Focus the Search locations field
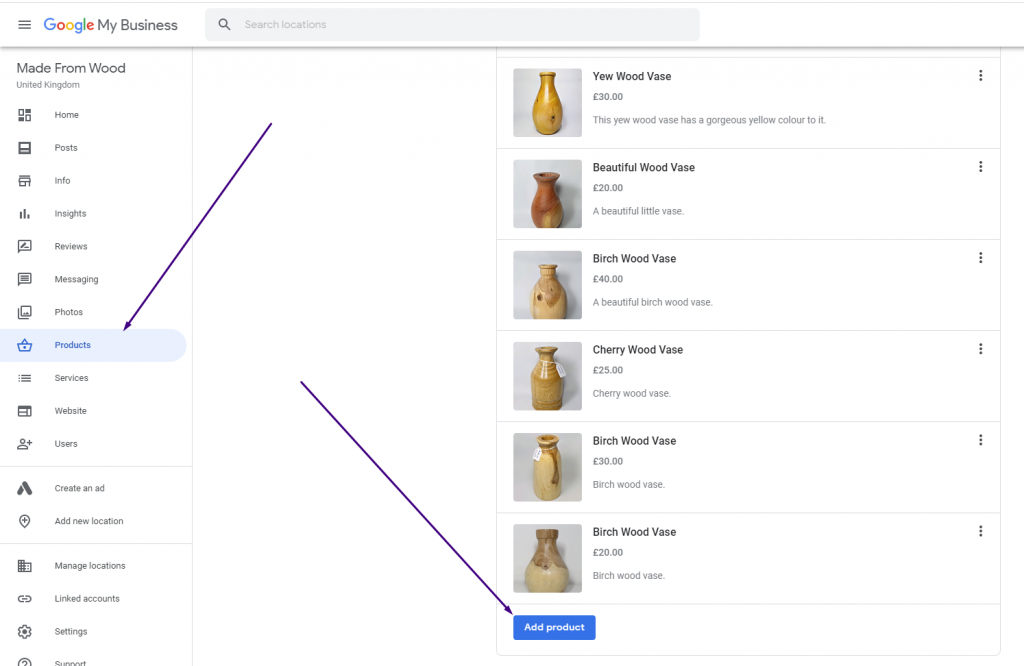1024x666 pixels. (452, 25)
